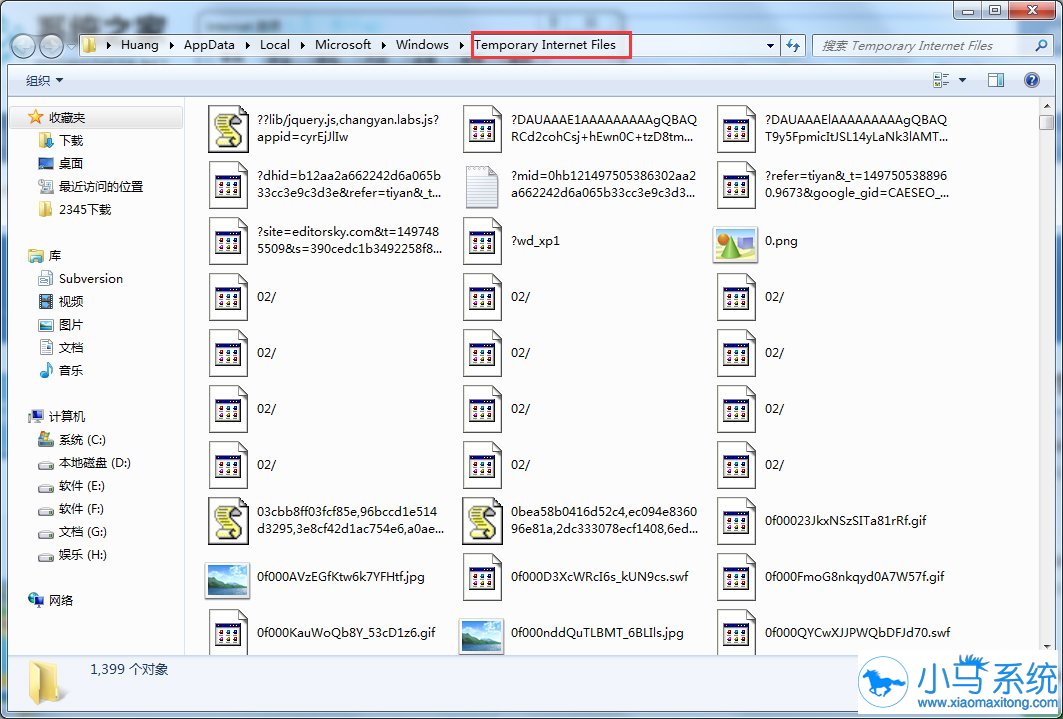Open the view options dropdown arrow

[x=963, y=81]
